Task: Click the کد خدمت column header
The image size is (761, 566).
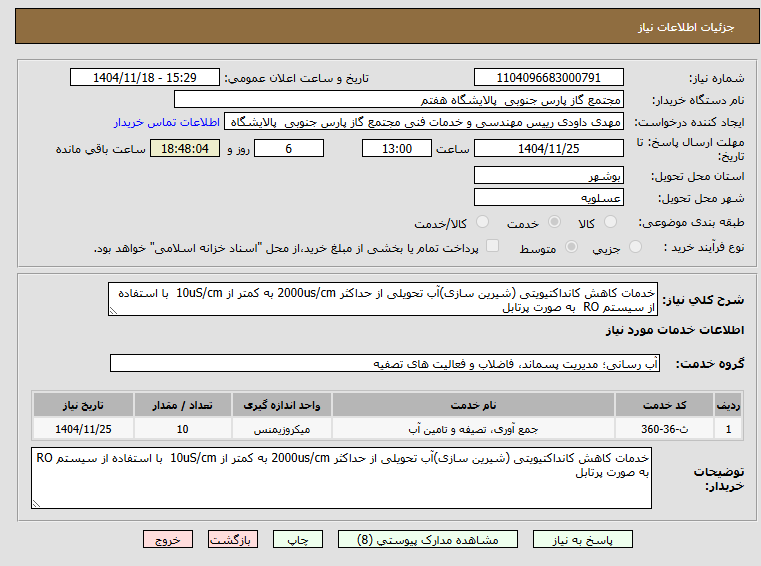Action: (x=664, y=405)
